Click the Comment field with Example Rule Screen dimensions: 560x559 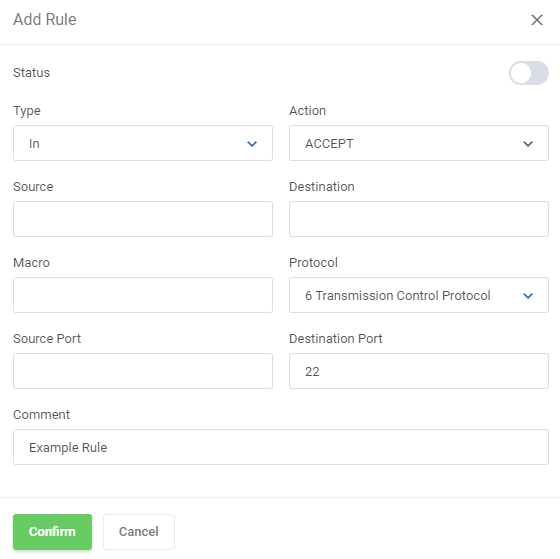[x=281, y=447]
